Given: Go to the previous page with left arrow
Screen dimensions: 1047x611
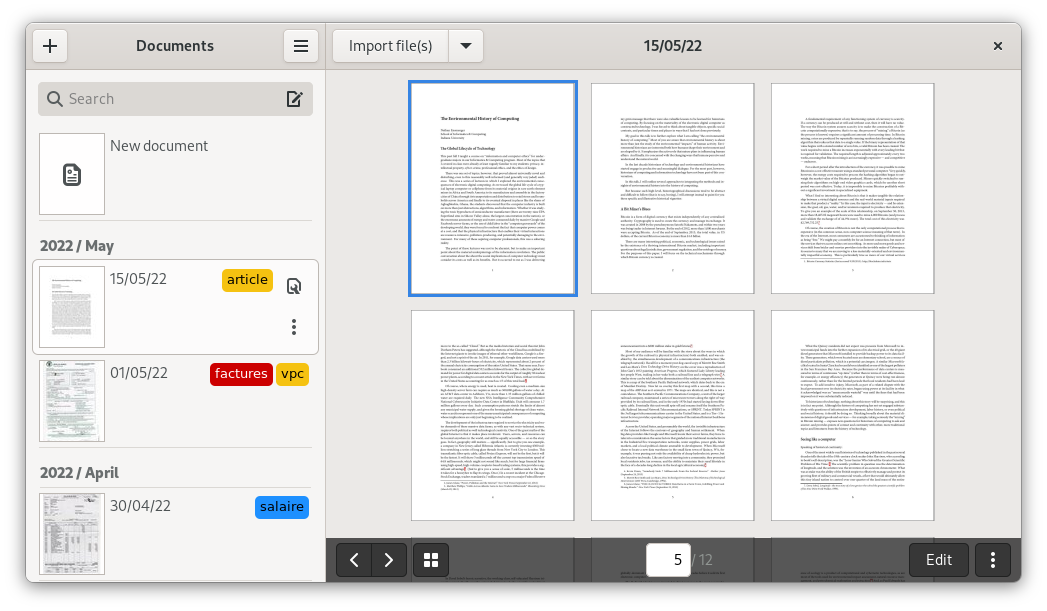Looking at the screenshot, I should [354, 560].
